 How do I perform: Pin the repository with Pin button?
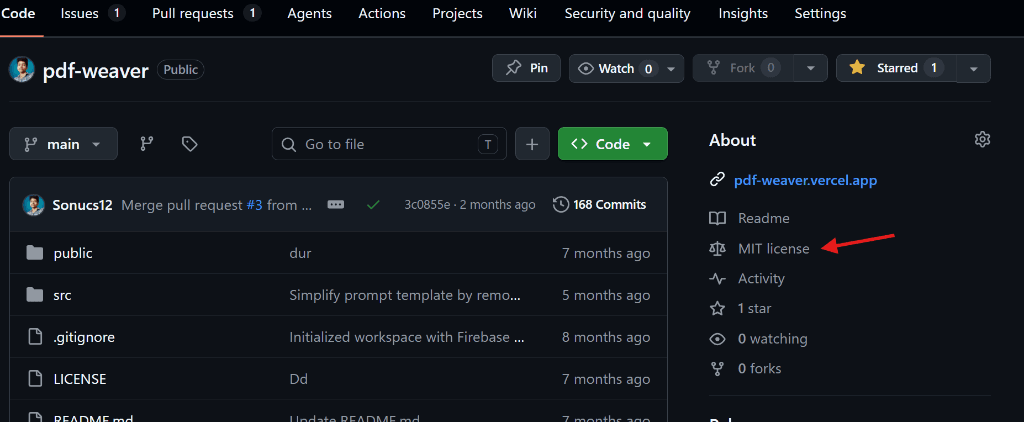(x=526, y=68)
